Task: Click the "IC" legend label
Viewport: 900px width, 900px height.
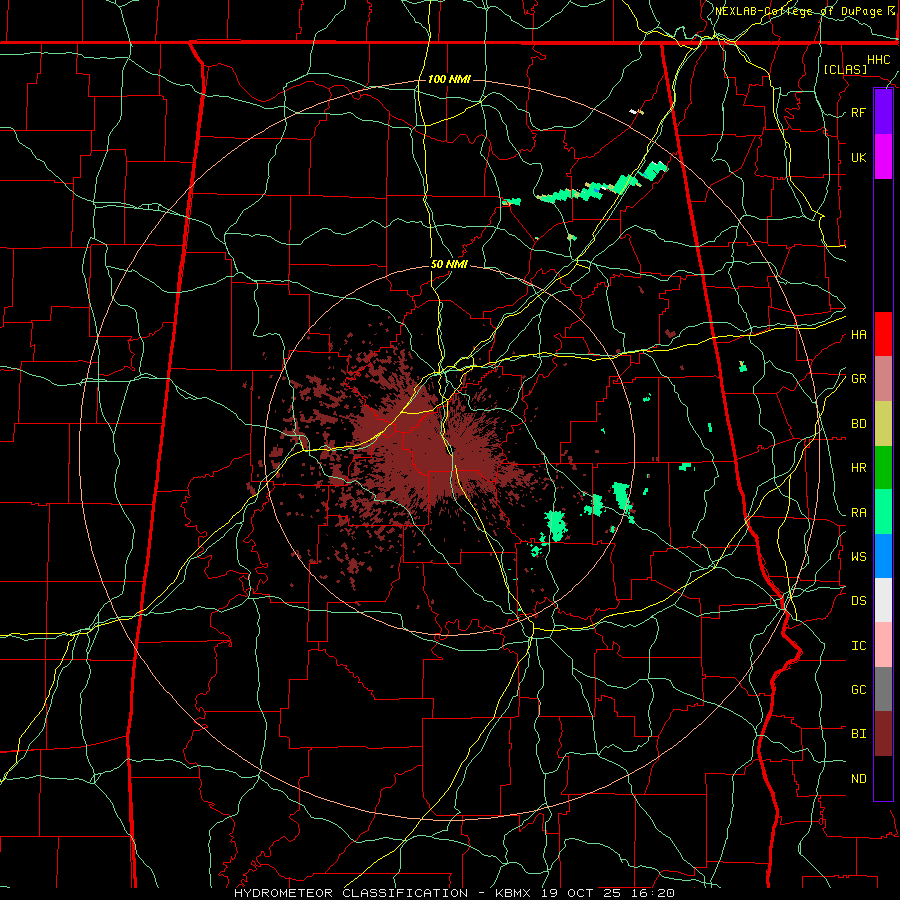Action: [858, 645]
